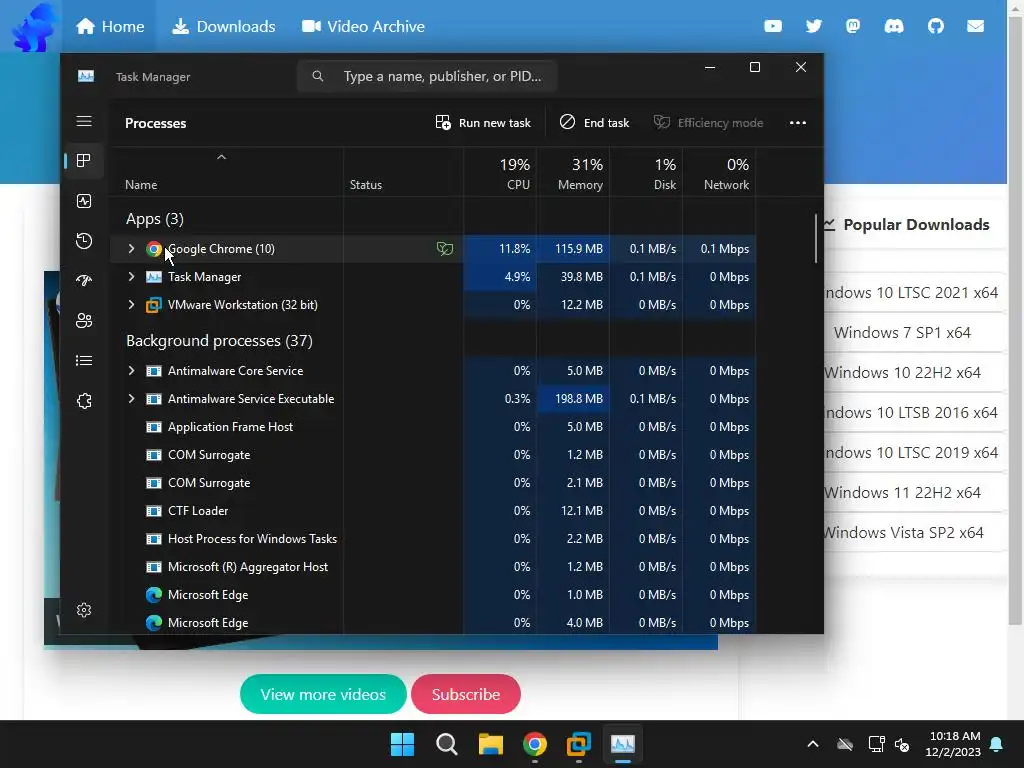Screen dimensions: 1024x768
Task: Click Task Manager icon on the taskbar
Action: (x=623, y=744)
